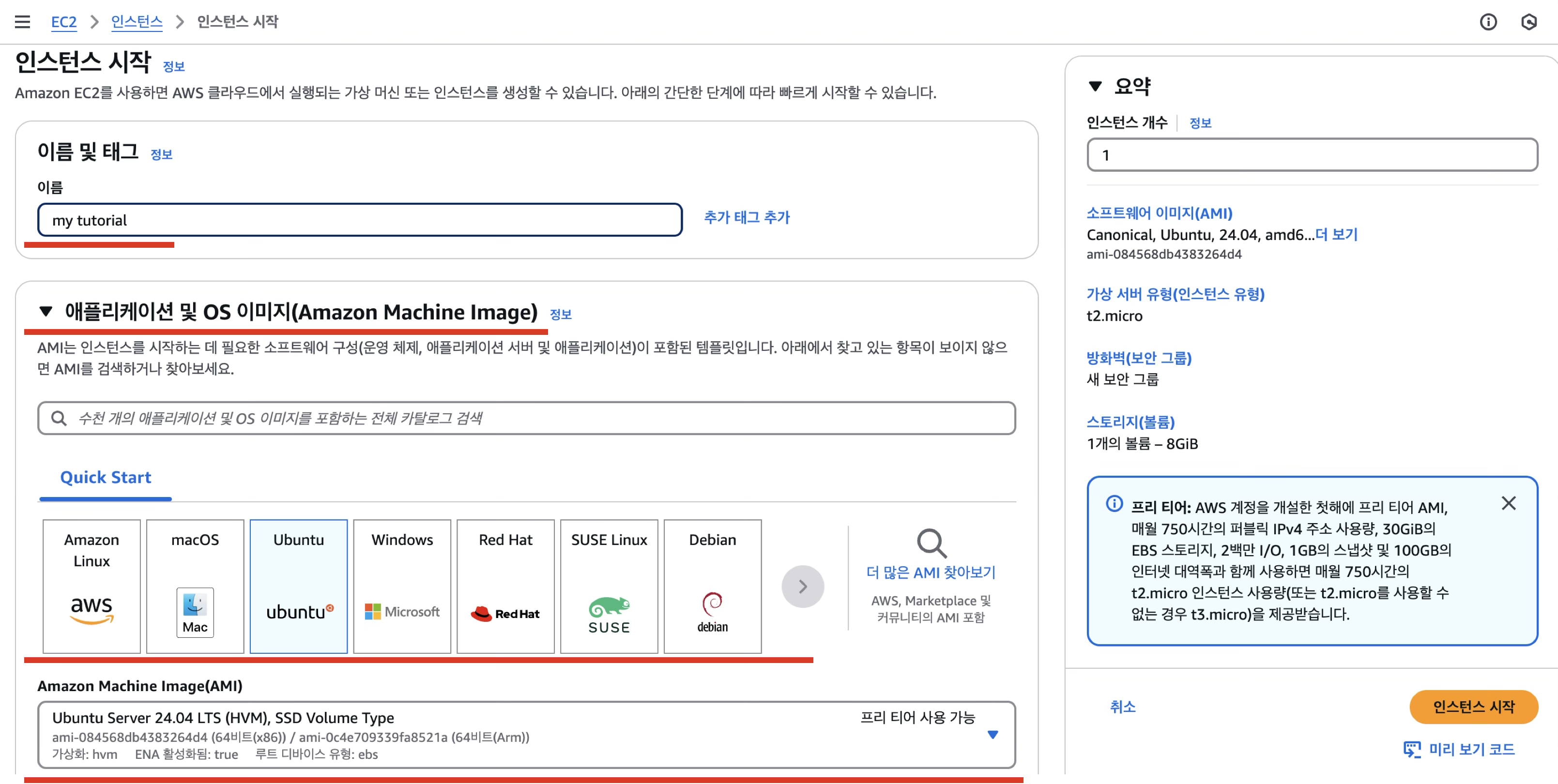Select the Amazon Linux AMI tile
1558x784 pixels.
92,585
